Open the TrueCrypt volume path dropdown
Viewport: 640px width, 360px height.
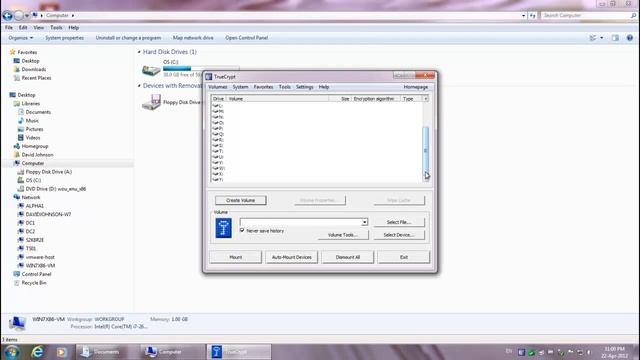pos(364,222)
